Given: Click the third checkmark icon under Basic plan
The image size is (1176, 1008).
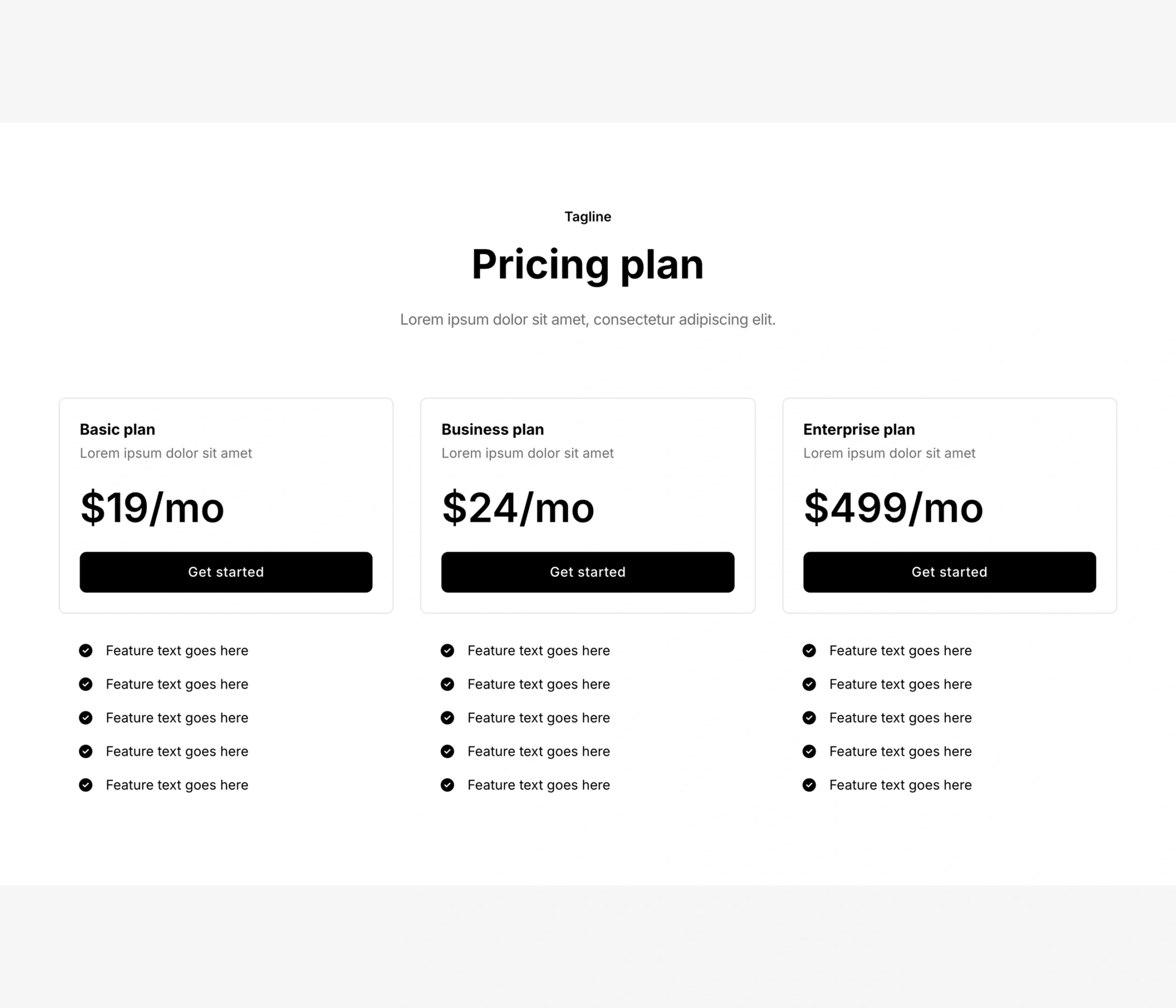Looking at the screenshot, I should point(86,718).
